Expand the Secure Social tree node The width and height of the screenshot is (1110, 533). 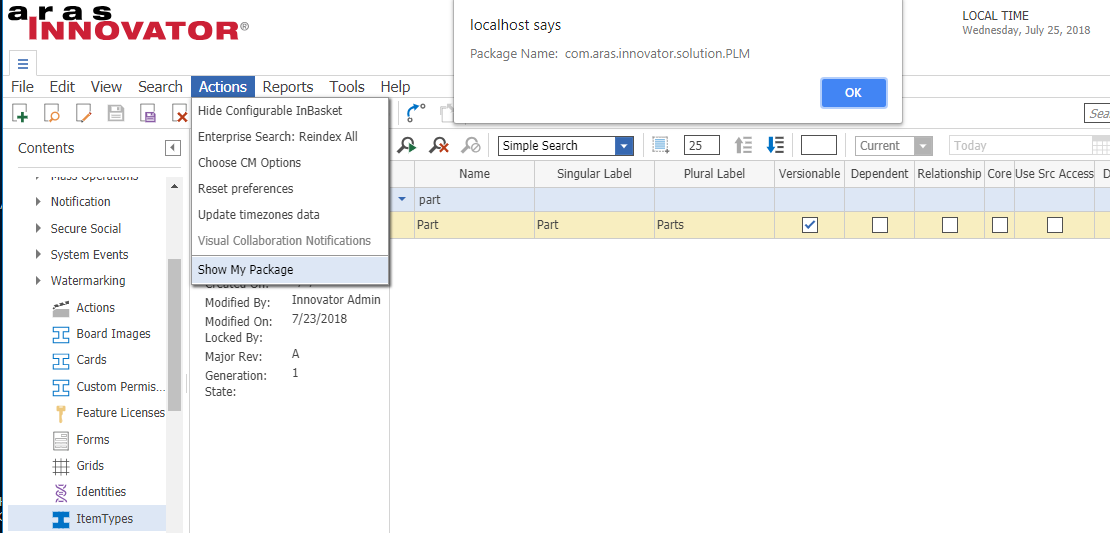[38, 229]
